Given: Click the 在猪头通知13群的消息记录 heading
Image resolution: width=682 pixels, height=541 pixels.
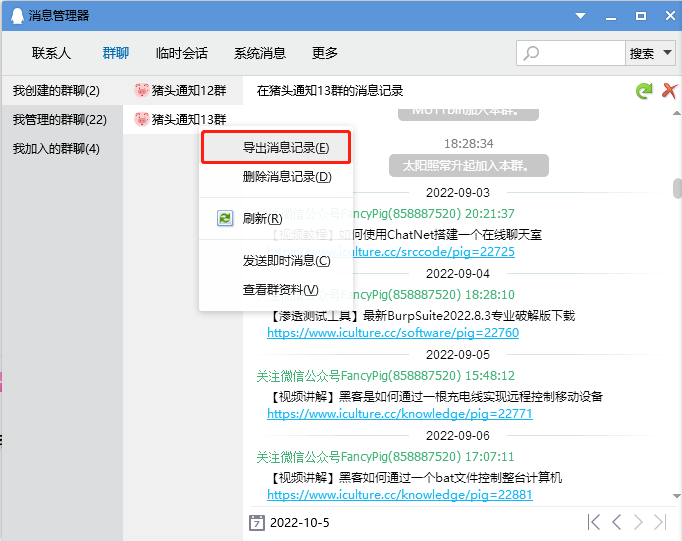Looking at the screenshot, I should click(330, 90).
